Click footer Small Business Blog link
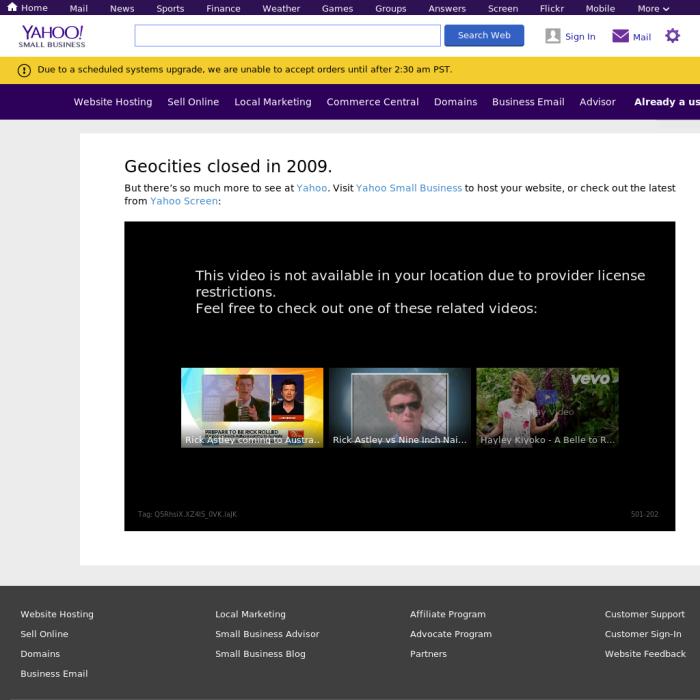700x700 pixels. pos(260,654)
